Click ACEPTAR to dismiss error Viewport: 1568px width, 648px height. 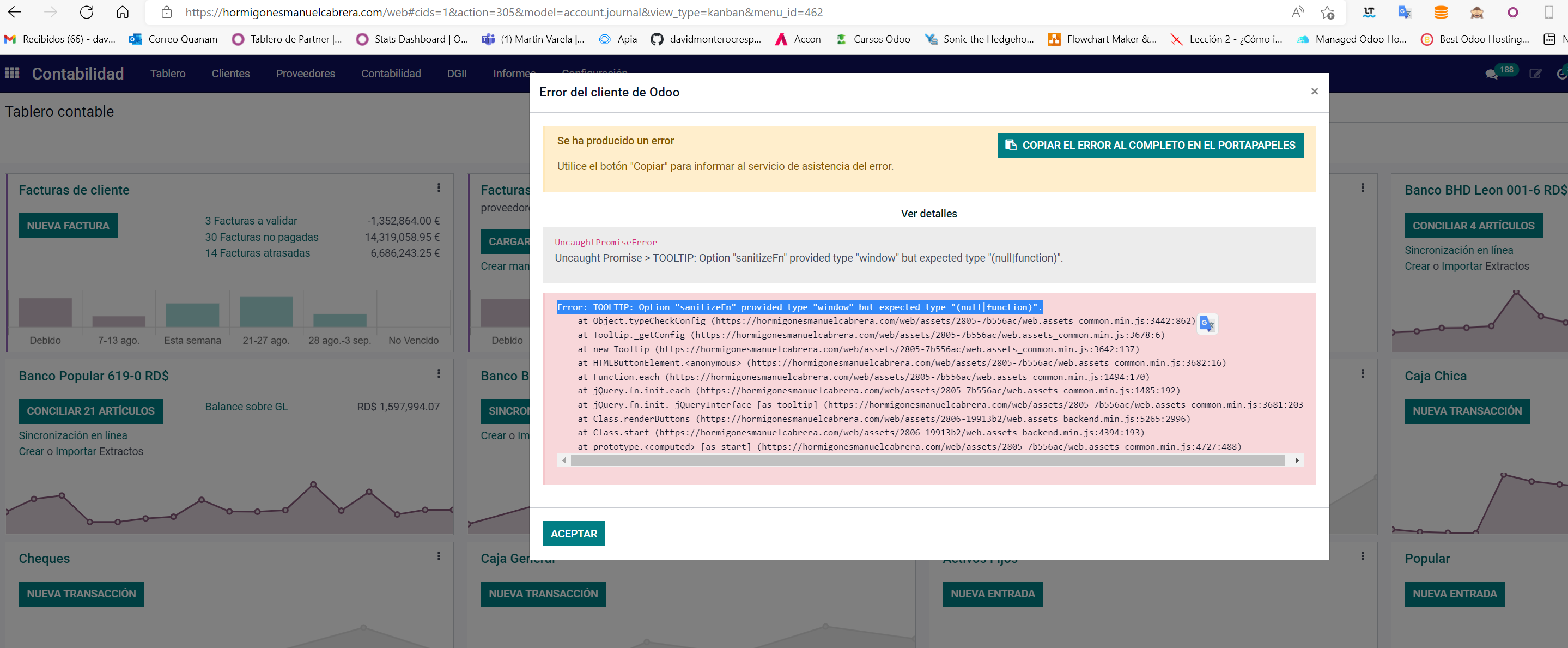coord(573,534)
